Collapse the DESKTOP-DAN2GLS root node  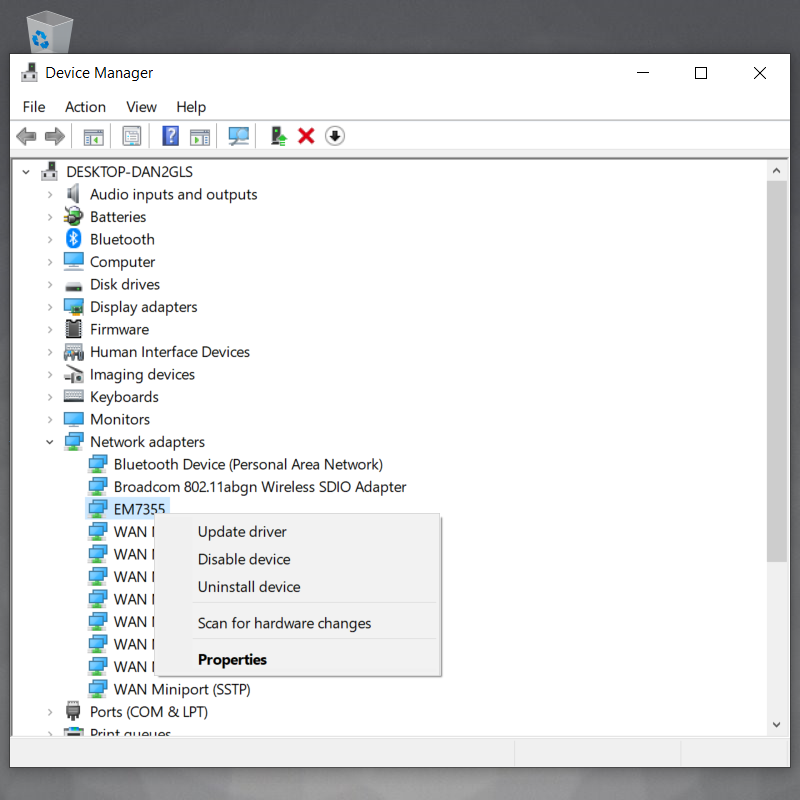click(27, 172)
